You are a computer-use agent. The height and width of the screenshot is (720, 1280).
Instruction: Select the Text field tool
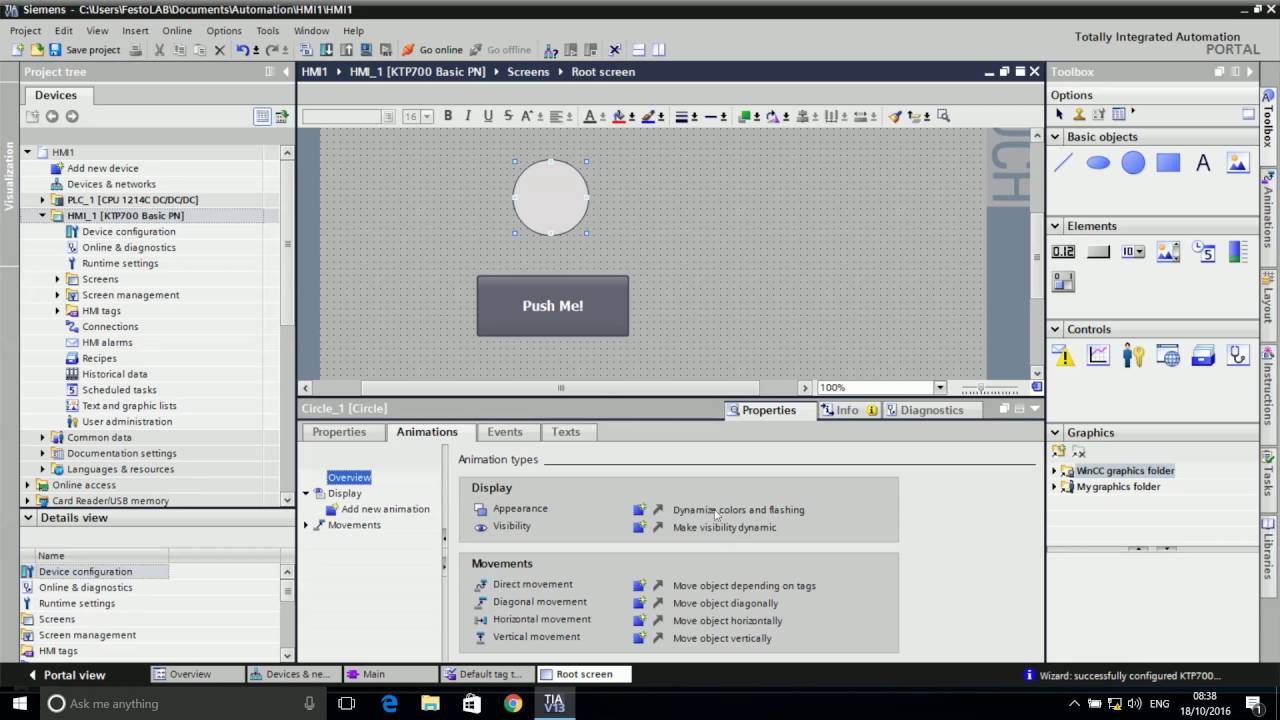click(1203, 163)
